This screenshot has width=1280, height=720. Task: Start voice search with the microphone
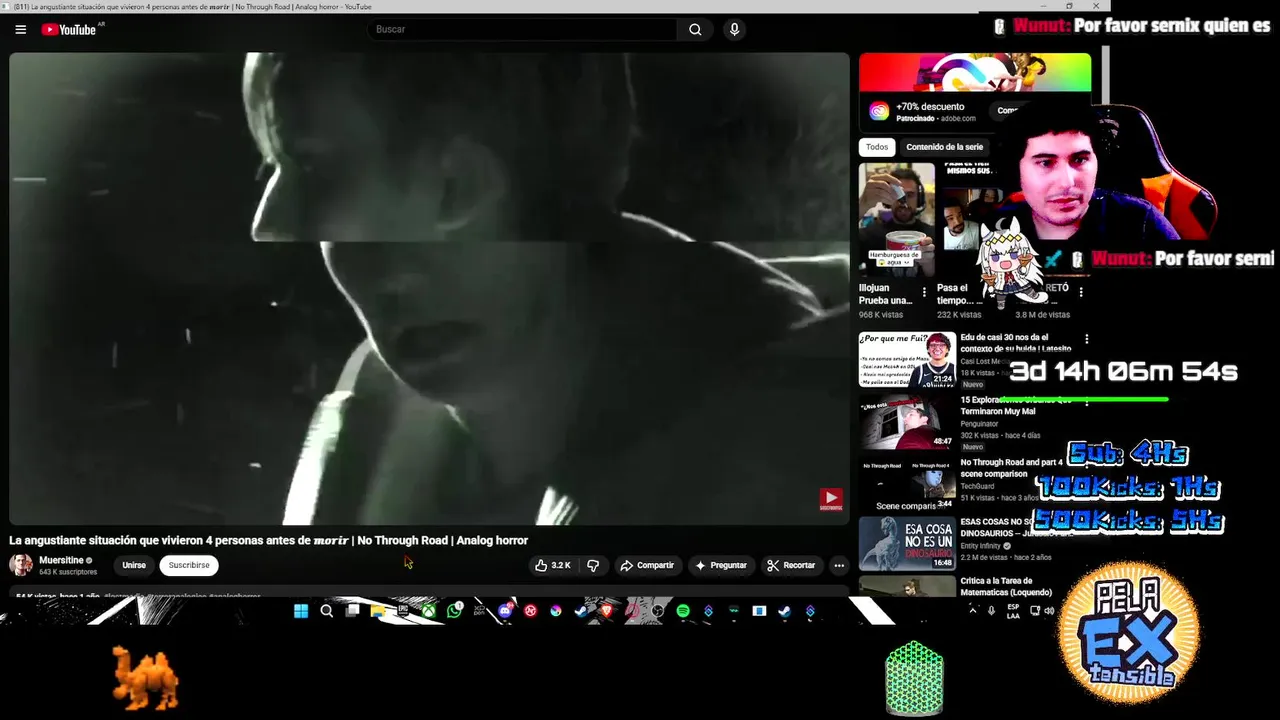tap(734, 29)
